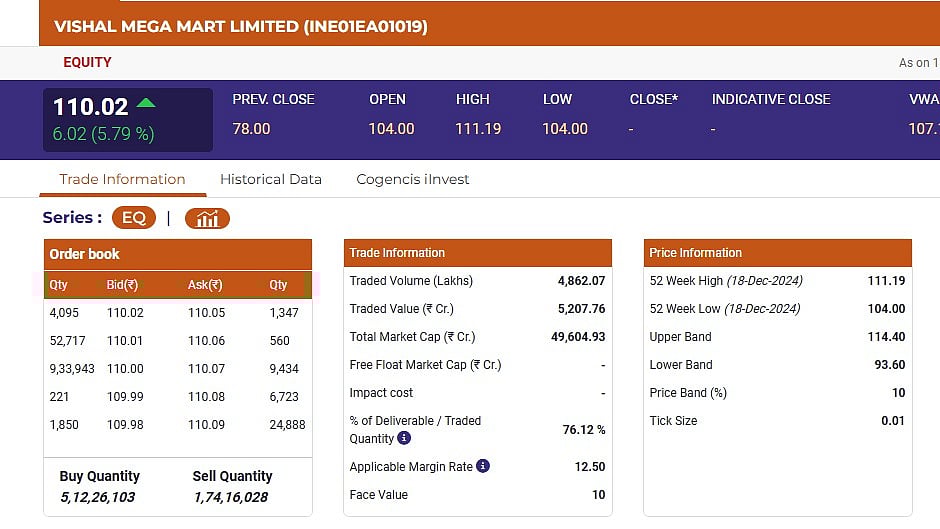Select ask price 110.07 in order book
This screenshot has height=529, width=940.
click(x=207, y=369)
